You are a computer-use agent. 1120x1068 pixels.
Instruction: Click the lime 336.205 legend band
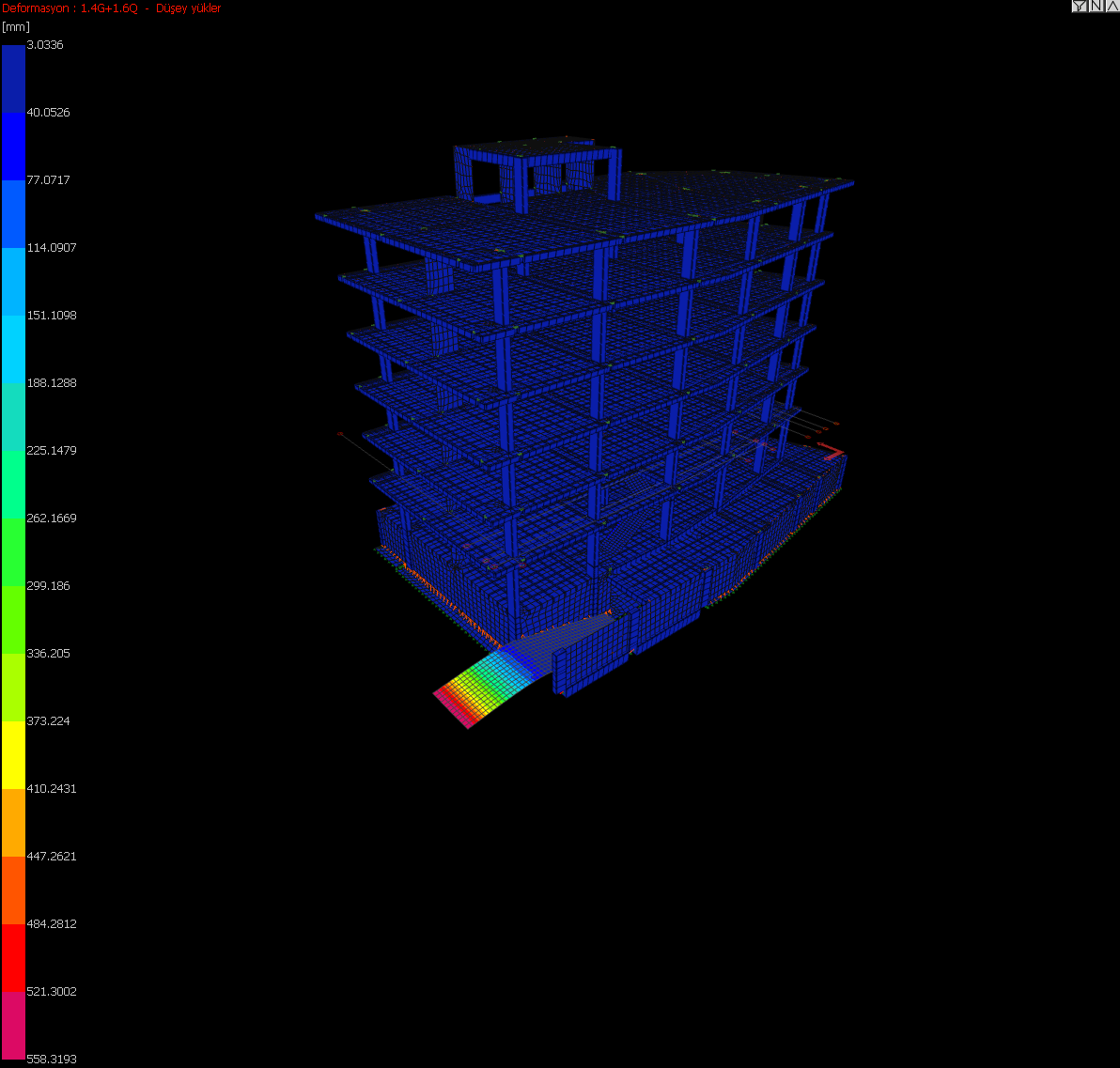(13, 688)
